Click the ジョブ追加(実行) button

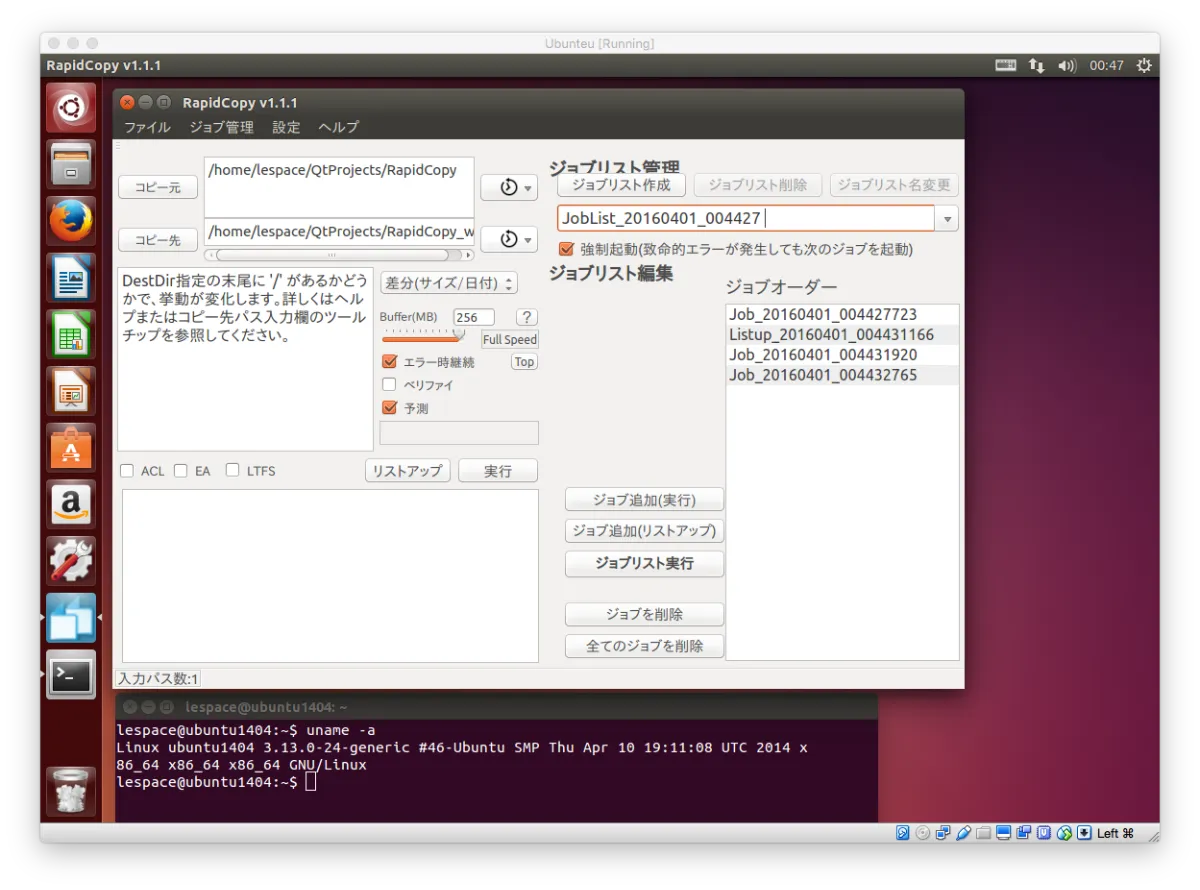644,500
